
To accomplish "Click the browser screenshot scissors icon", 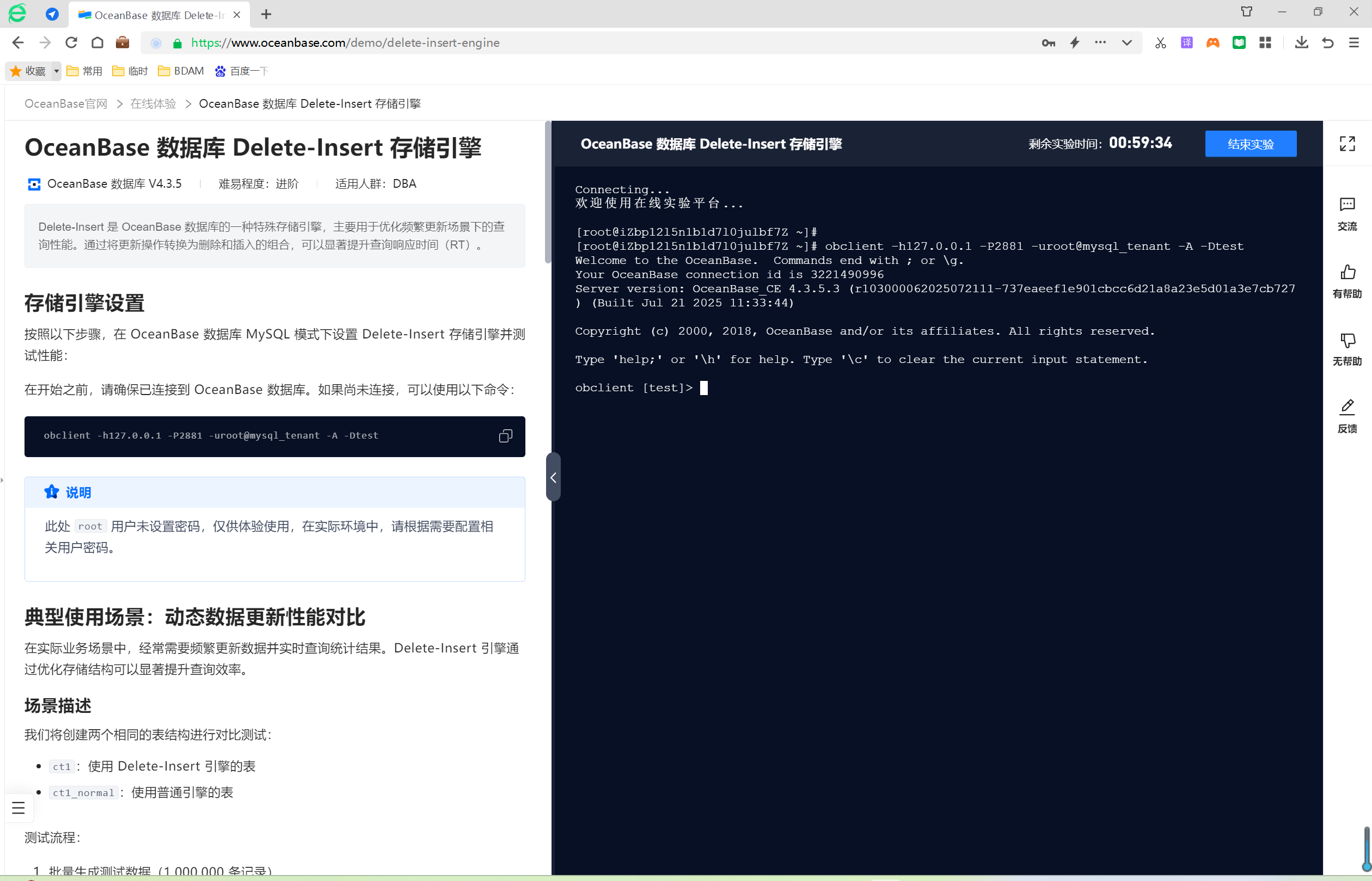I will [x=1160, y=43].
